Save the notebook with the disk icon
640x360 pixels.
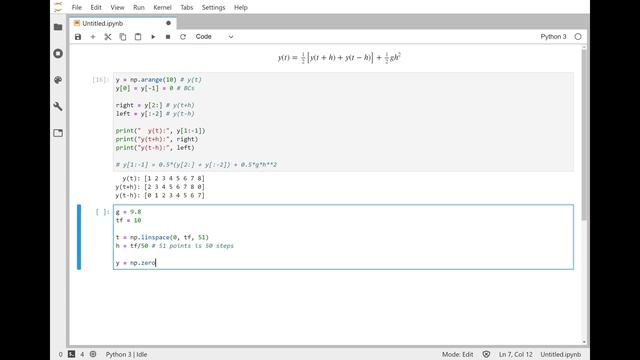78,37
